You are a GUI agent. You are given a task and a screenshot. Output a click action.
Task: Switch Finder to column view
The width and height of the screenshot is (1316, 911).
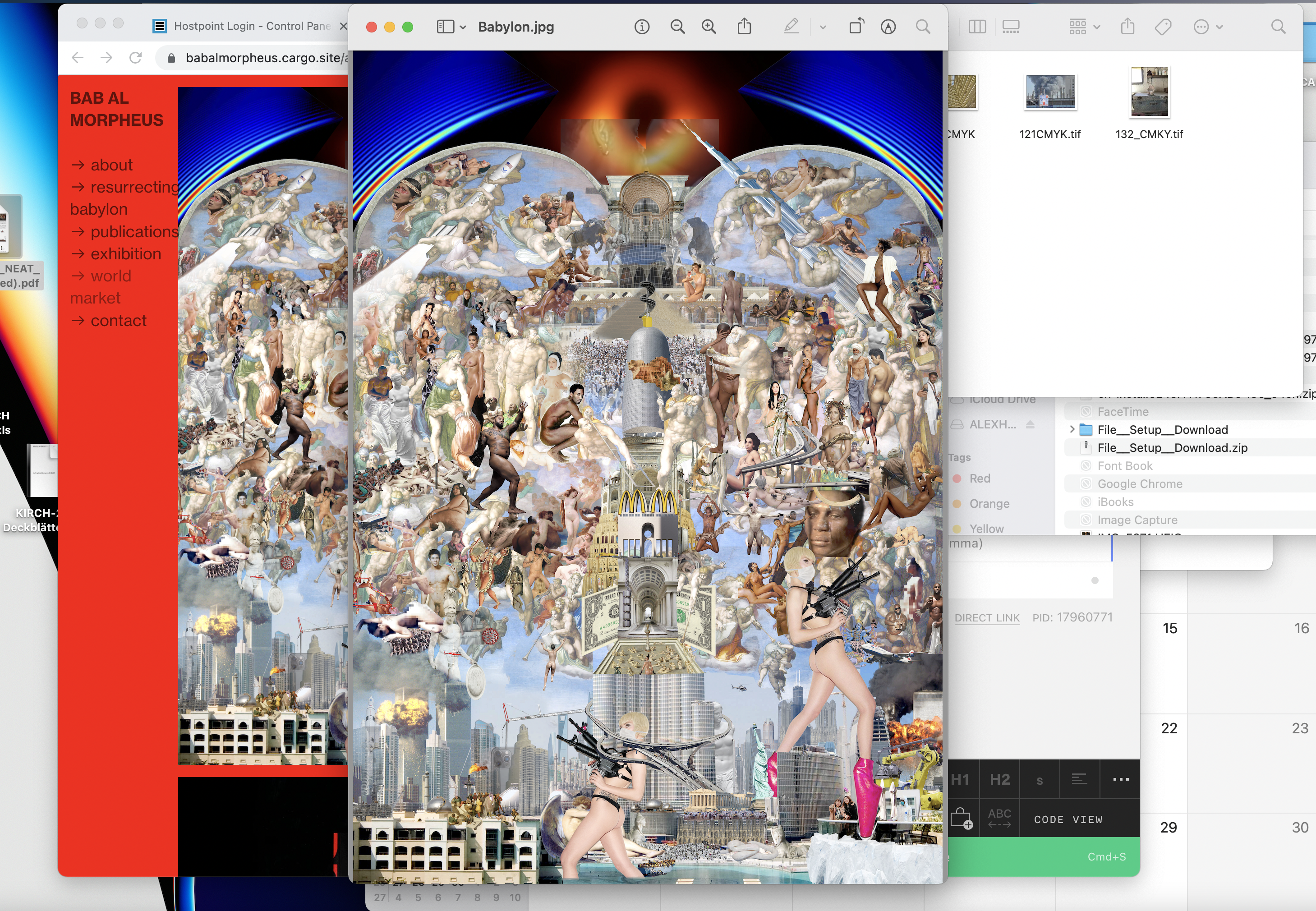pyautogui.click(x=977, y=27)
